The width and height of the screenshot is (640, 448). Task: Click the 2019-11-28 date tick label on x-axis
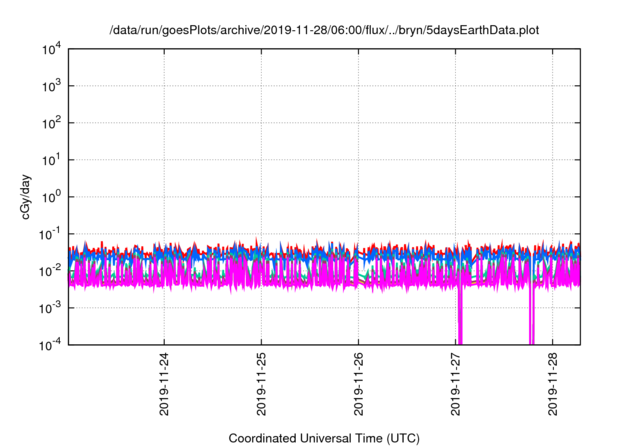click(553, 385)
